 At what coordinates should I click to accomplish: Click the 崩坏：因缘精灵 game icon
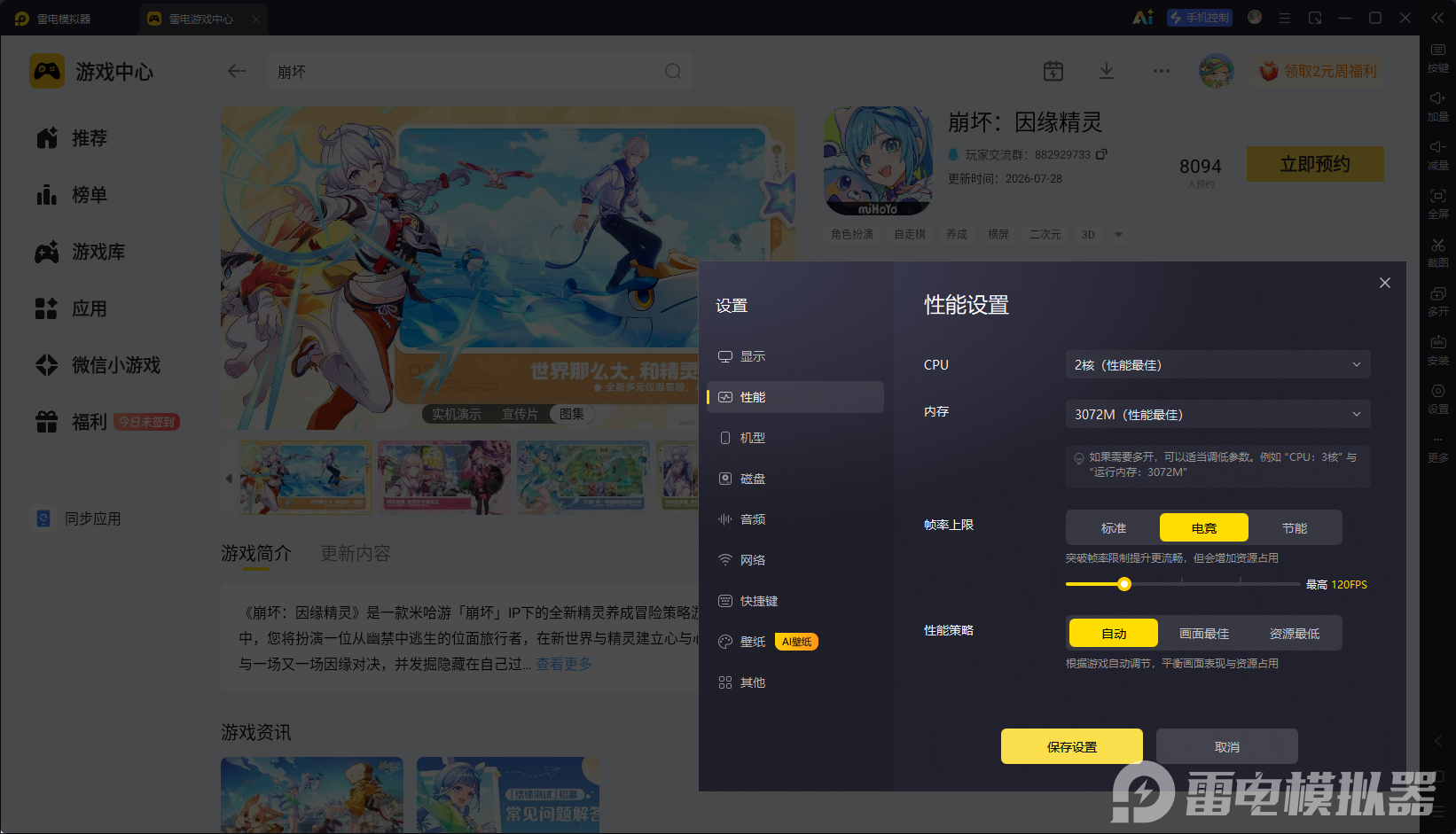[878, 161]
